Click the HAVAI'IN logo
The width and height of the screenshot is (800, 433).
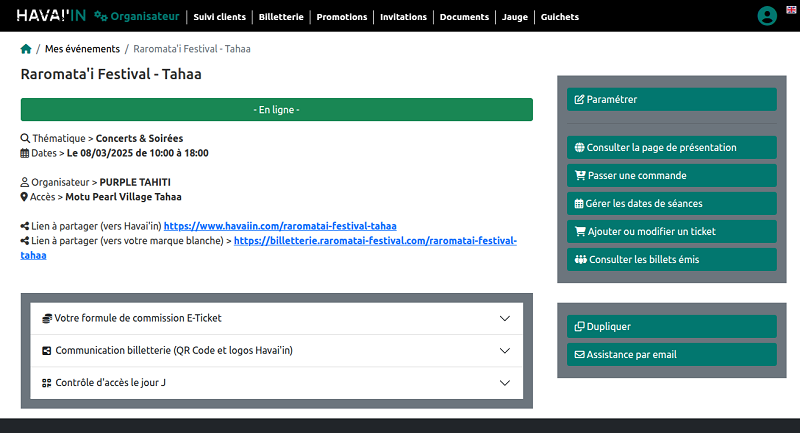coord(50,16)
